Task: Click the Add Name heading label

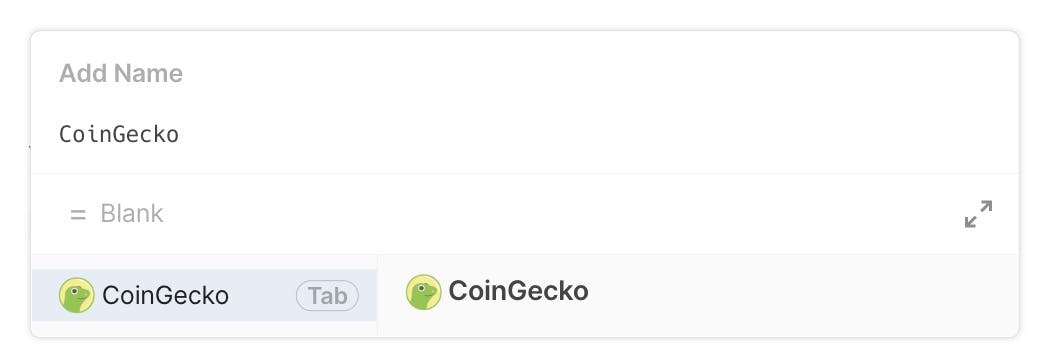Action: point(121,73)
